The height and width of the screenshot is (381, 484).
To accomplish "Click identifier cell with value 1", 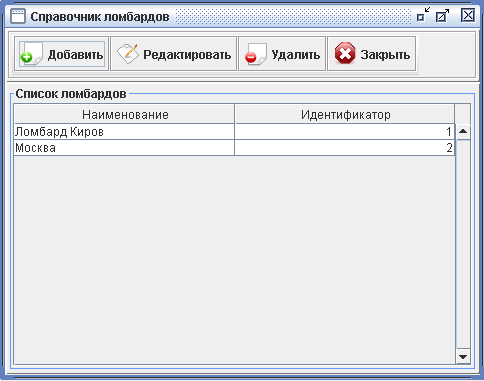I will (345, 132).
